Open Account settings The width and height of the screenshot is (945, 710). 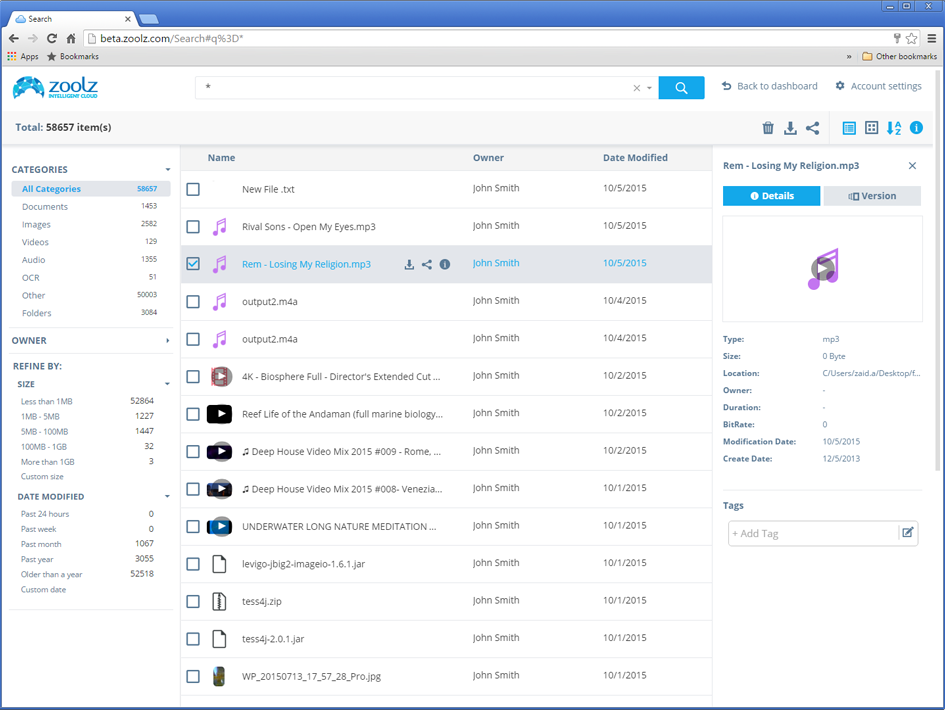coord(878,86)
